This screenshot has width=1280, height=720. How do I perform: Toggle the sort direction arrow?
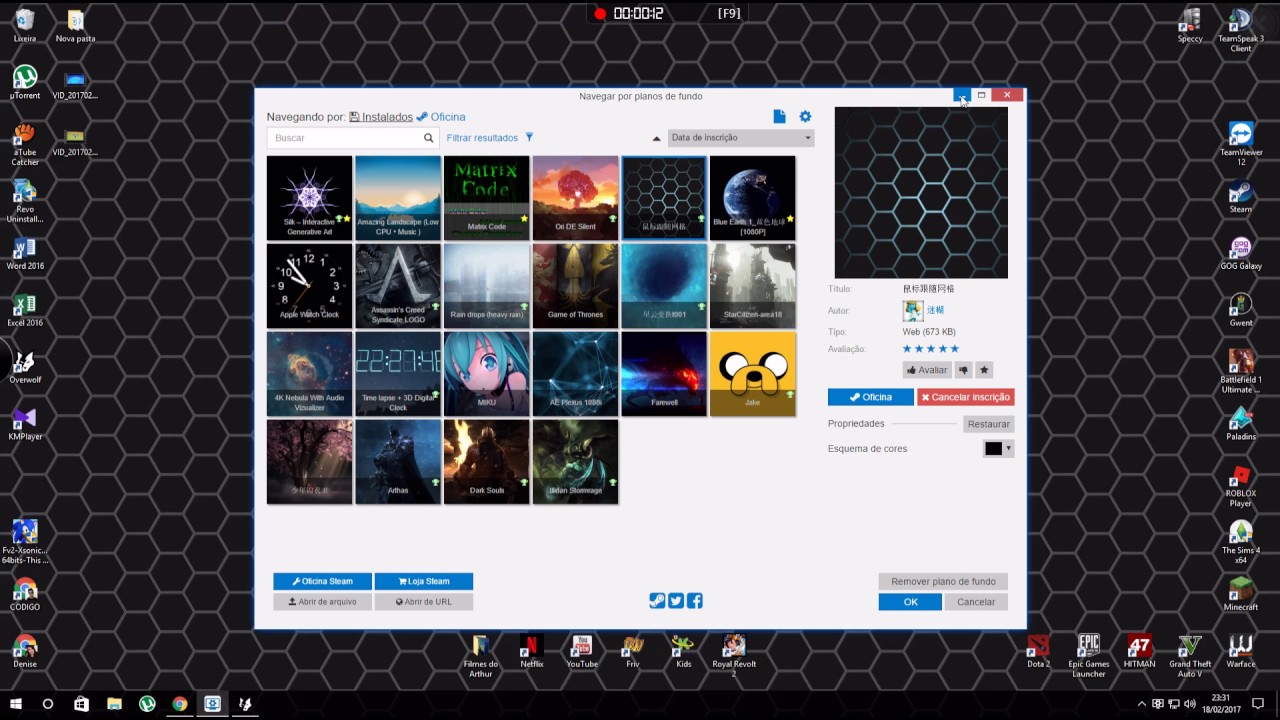click(x=657, y=138)
